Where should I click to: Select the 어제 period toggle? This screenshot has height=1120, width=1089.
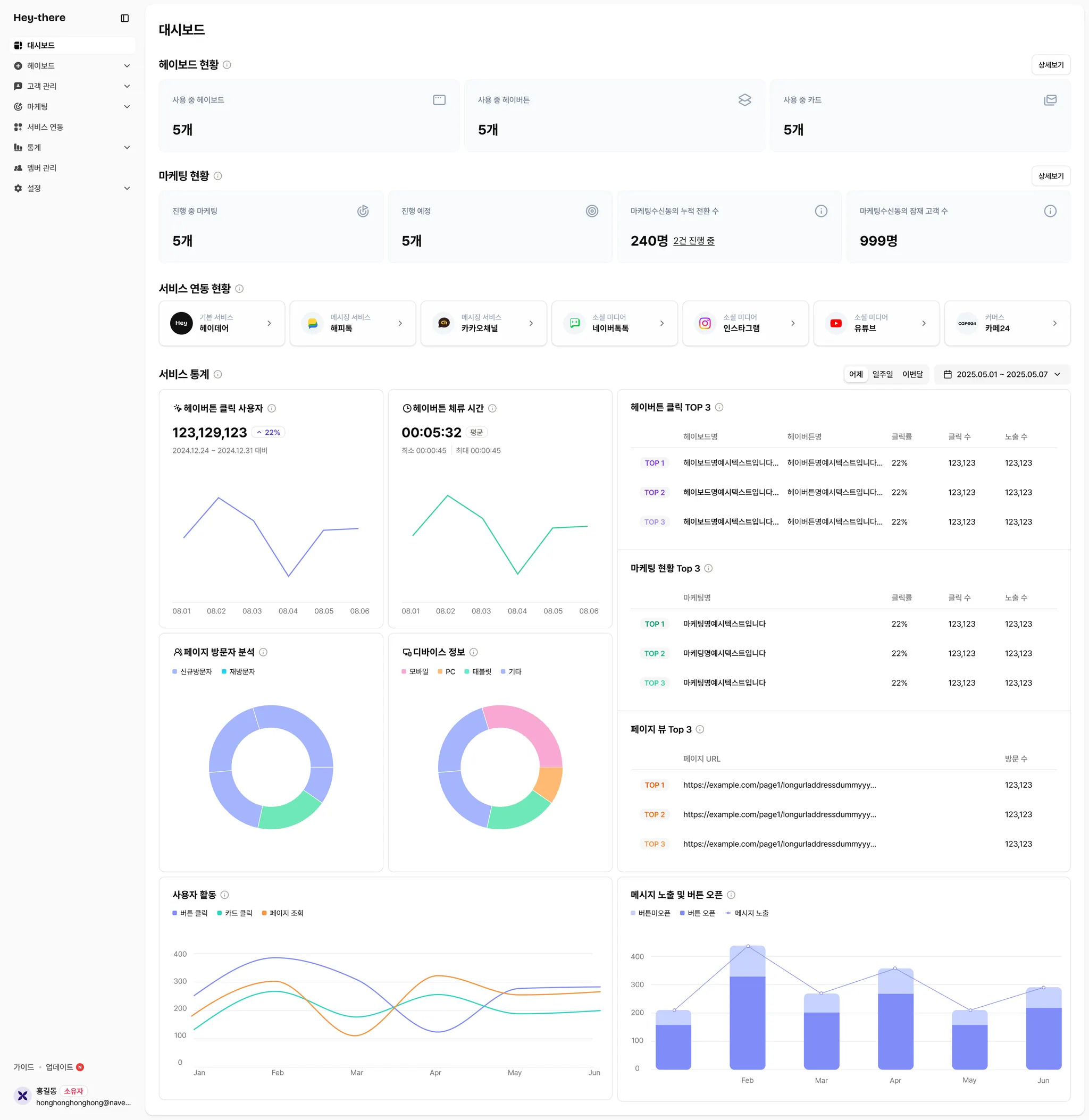856,374
